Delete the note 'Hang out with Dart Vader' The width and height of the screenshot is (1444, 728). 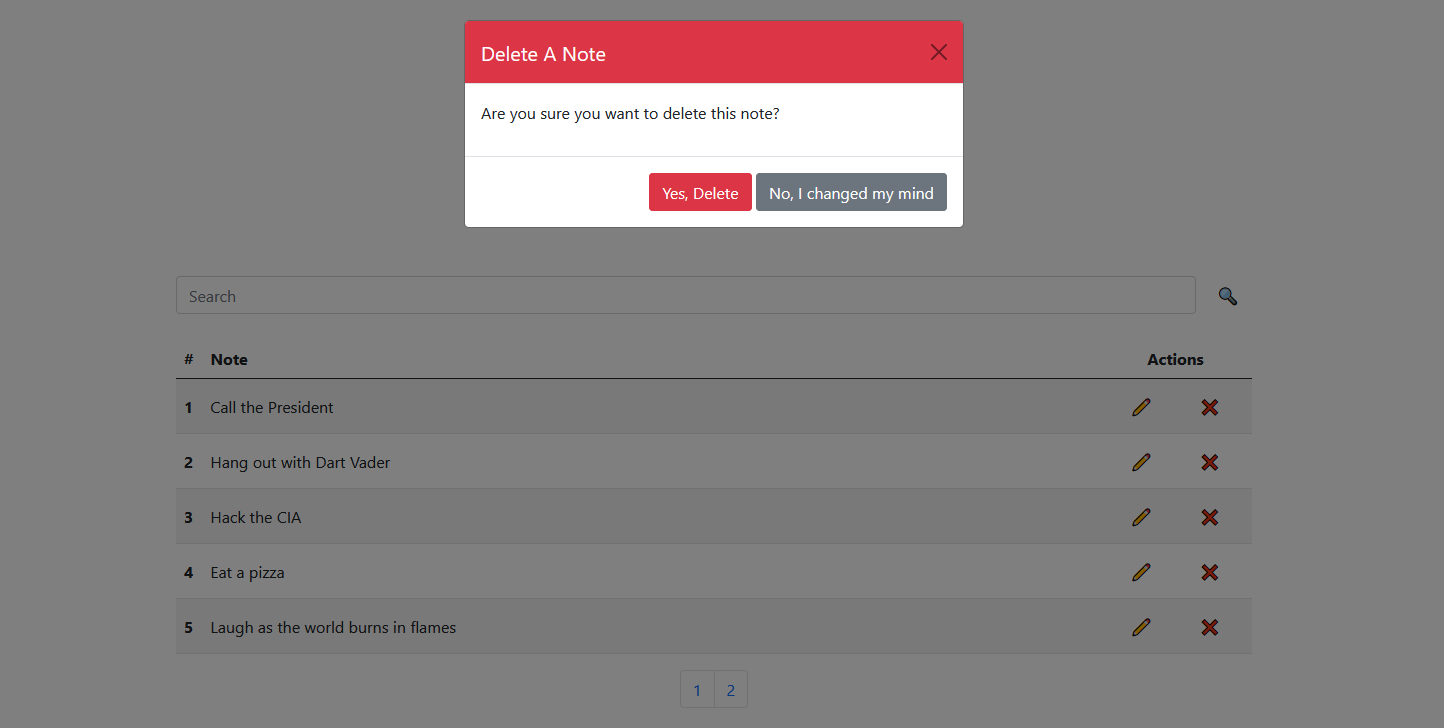click(1209, 462)
